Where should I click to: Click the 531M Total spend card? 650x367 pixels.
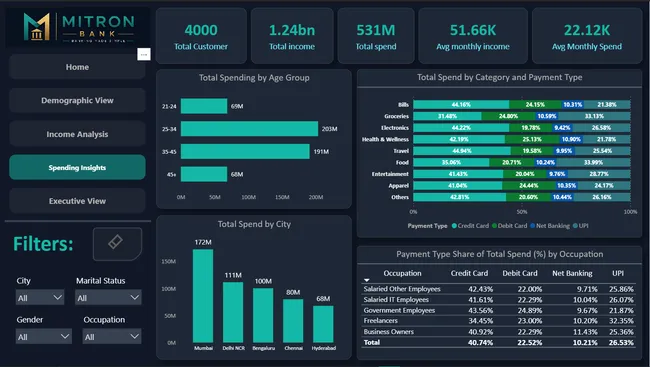coord(376,36)
